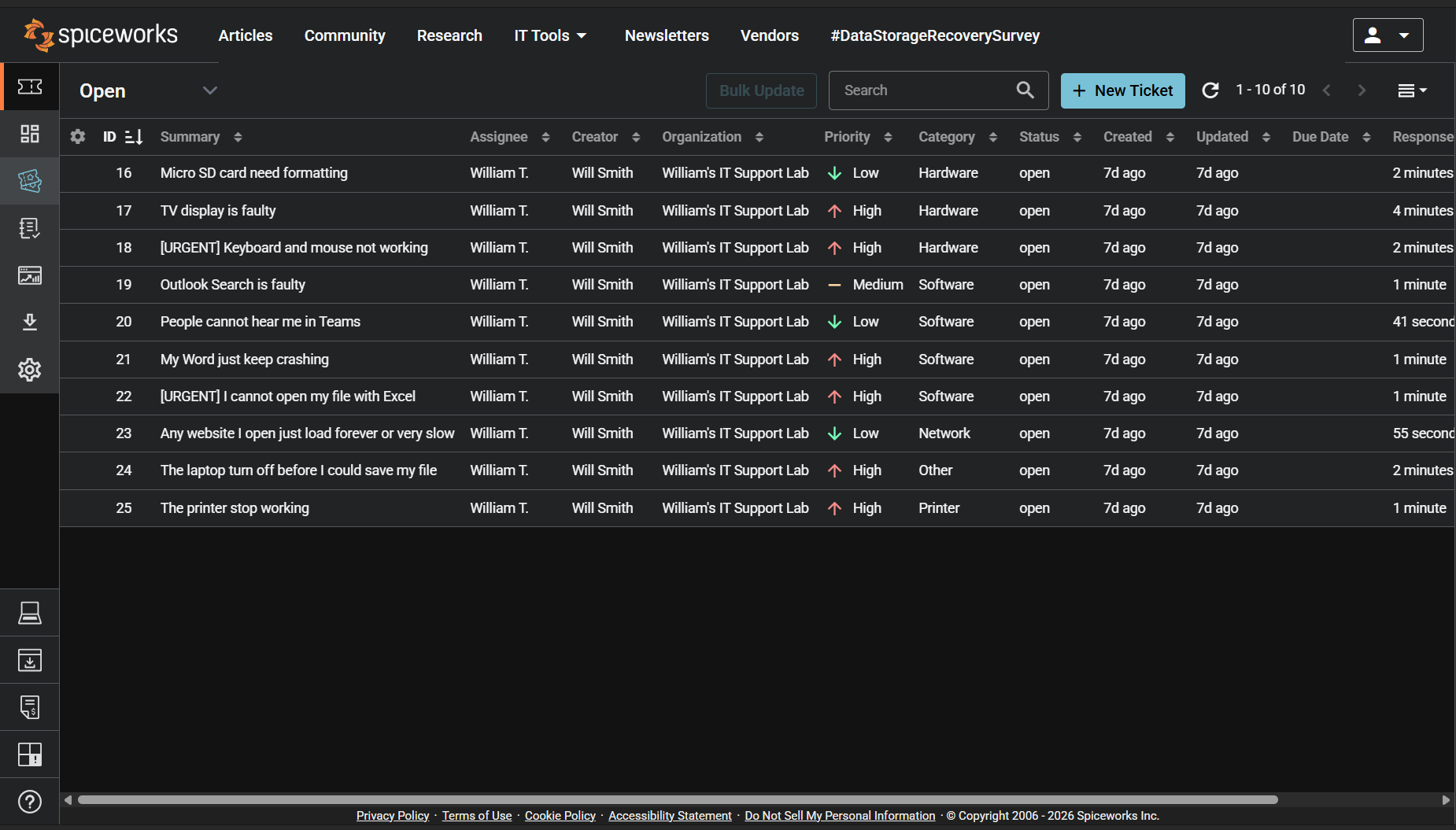
Task: Open the dashboard grid icon in sidebar
Action: point(29,134)
